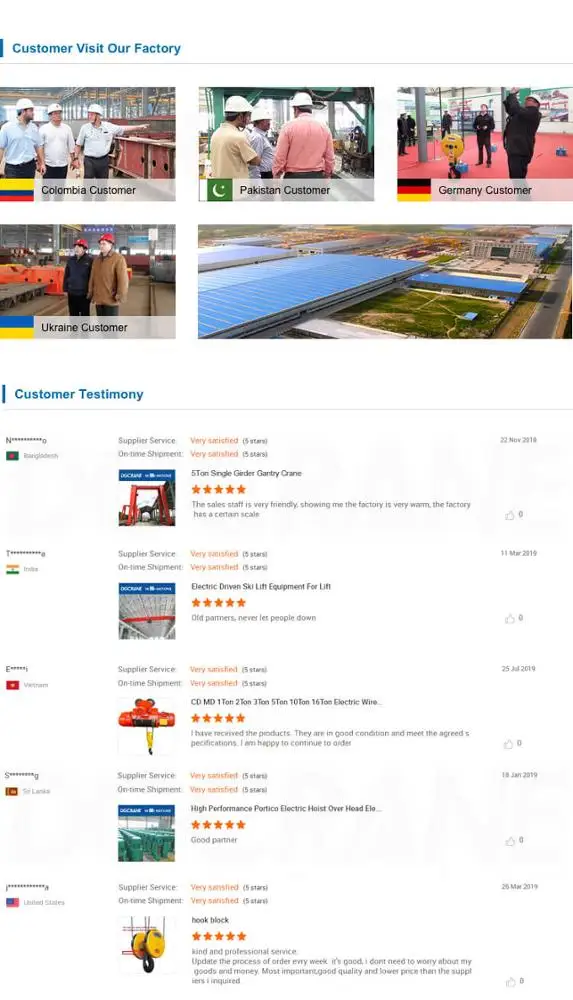Image resolution: width=573 pixels, height=1000 pixels.
Task: Click thumbs-up icon on Bangladesh review
Action: 509,515
